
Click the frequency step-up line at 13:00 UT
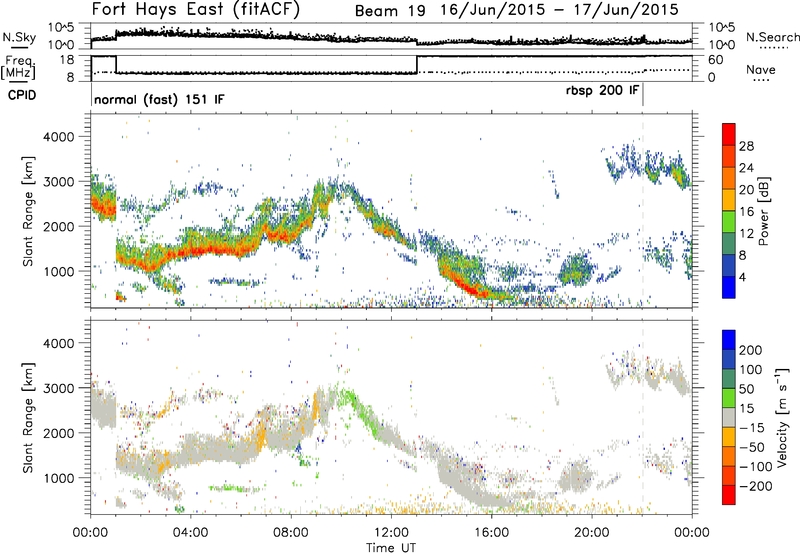click(417, 64)
